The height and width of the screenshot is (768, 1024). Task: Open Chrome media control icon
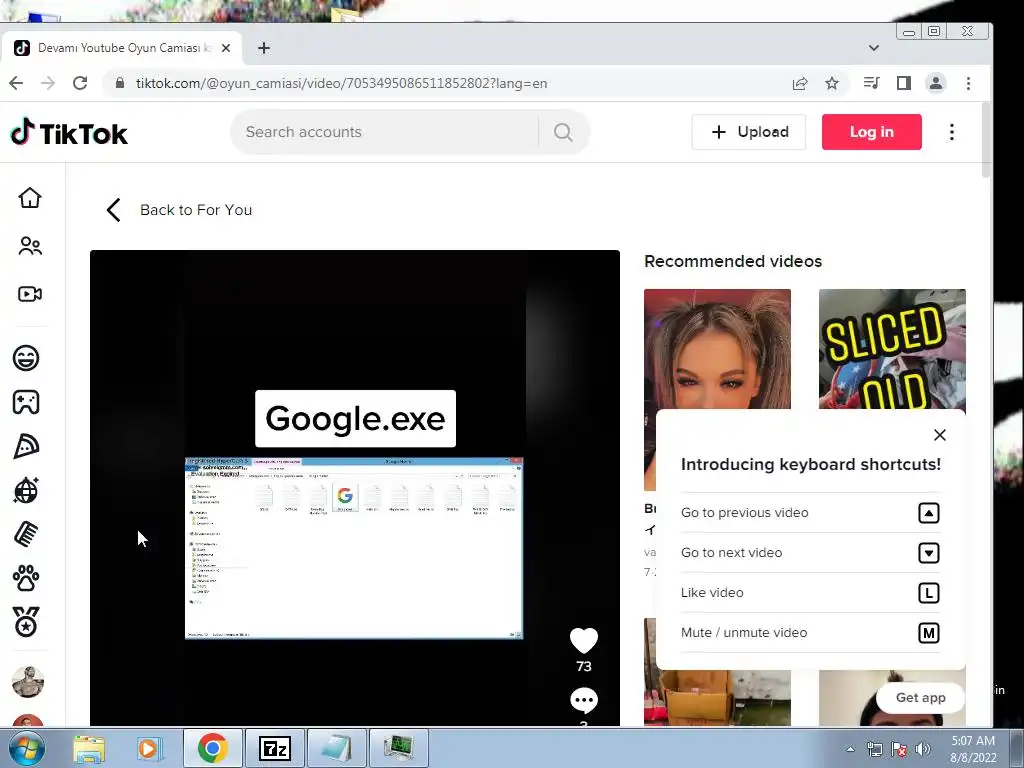point(871,83)
